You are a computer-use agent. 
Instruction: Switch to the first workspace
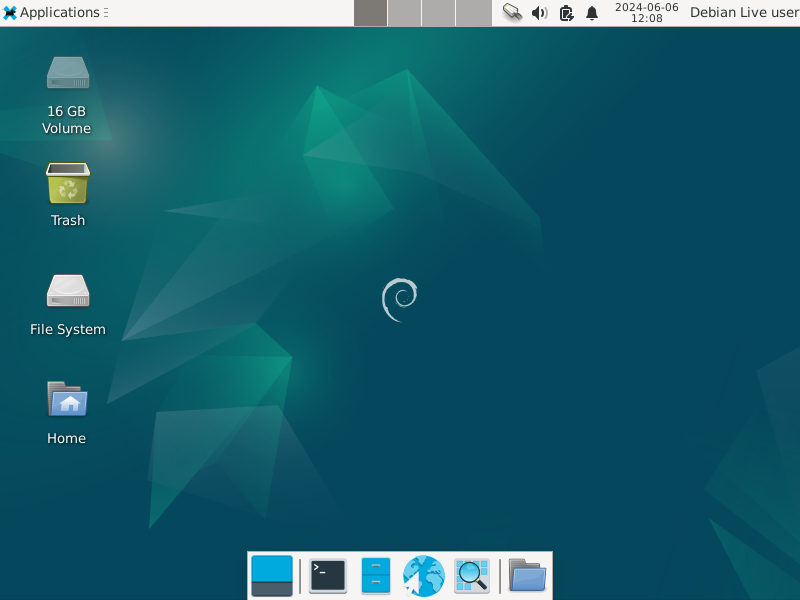click(370, 13)
